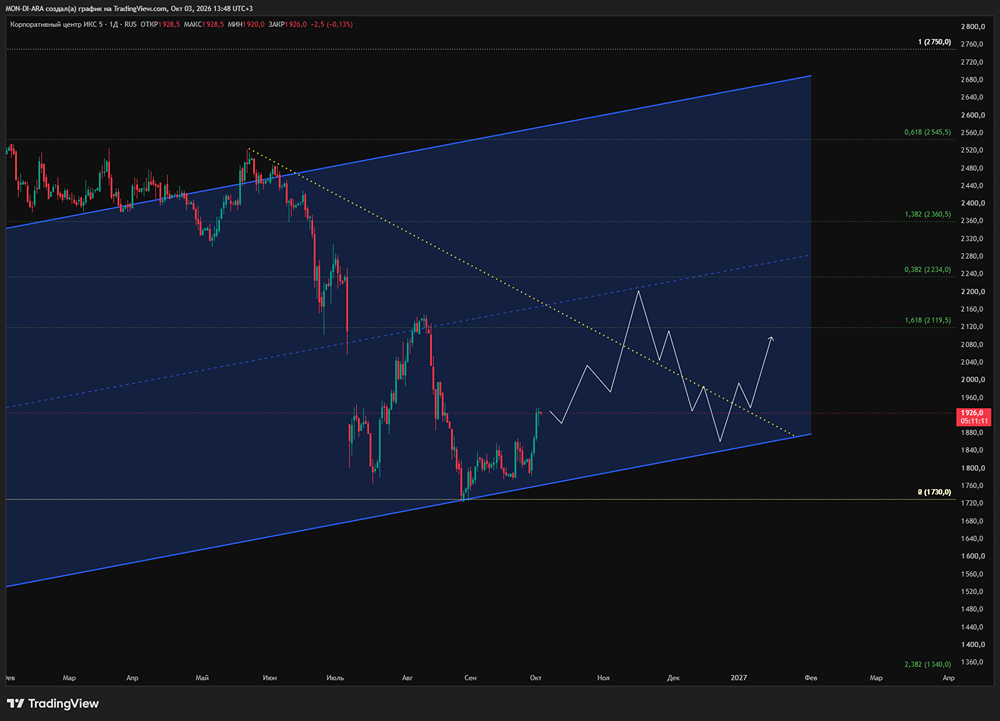This screenshot has height=721, width=1000.
Task: Click 'Май' on the time axis
Action: click(x=202, y=678)
